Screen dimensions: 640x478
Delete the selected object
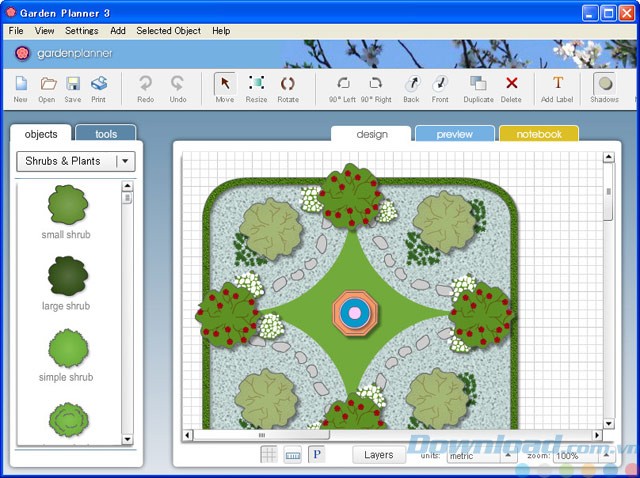[x=511, y=87]
